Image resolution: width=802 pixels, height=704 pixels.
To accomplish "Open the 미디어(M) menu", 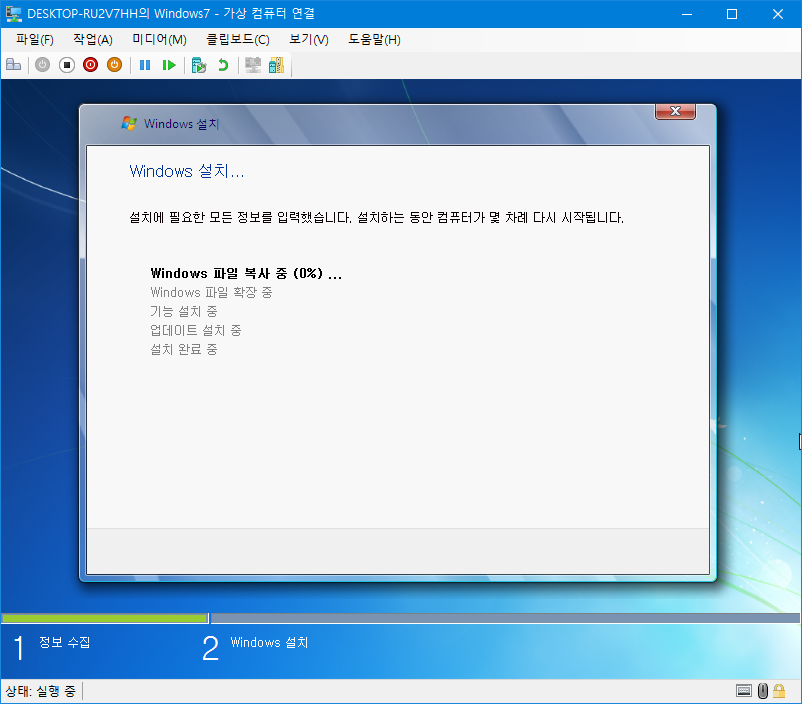I will pyautogui.click(x=159, y=39).
